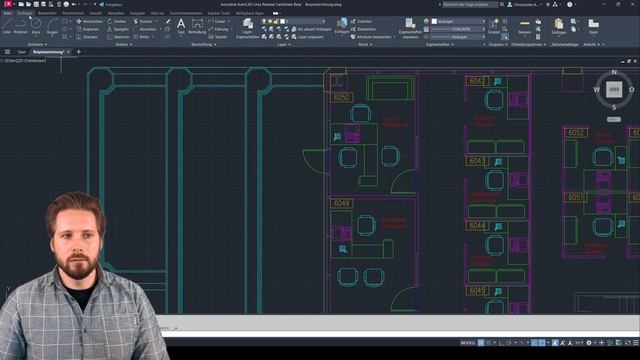This screenshot has width=640, height=360.
Task: Expand the Beschriftung panel dropdown
Action: point(204,44)
